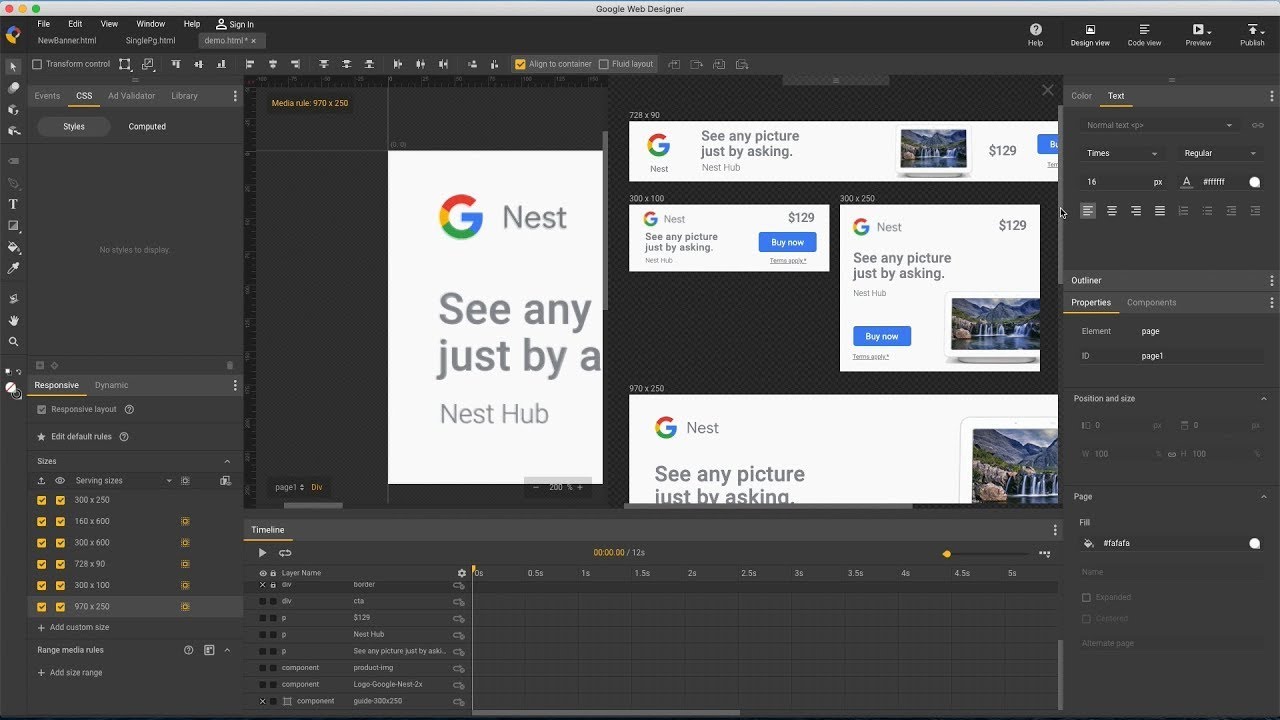Open page1 selector in stage footer
This screenshot has height=720, width=1280.
(x=291, y=487)
